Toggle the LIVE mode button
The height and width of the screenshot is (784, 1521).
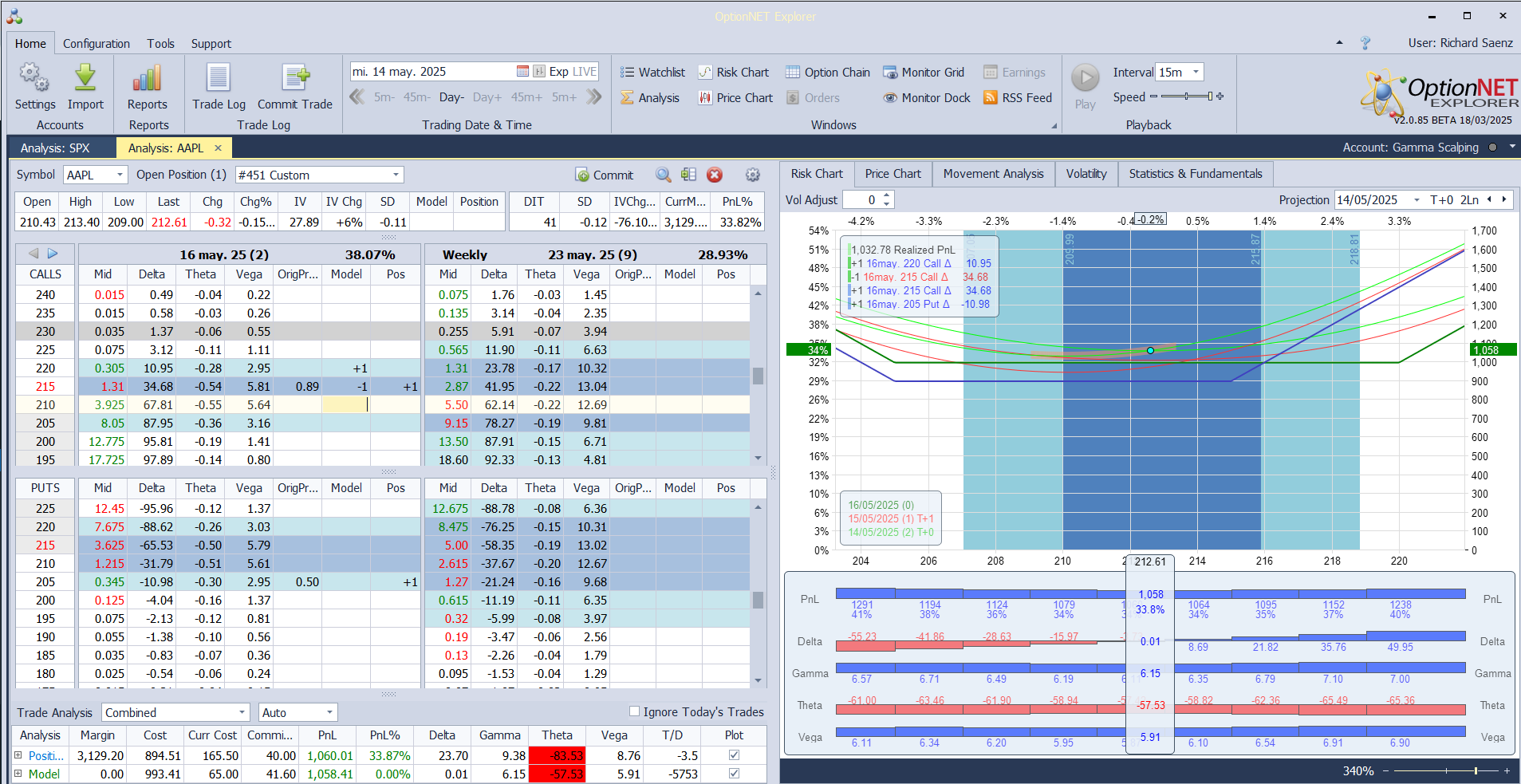tap(584, 72)
